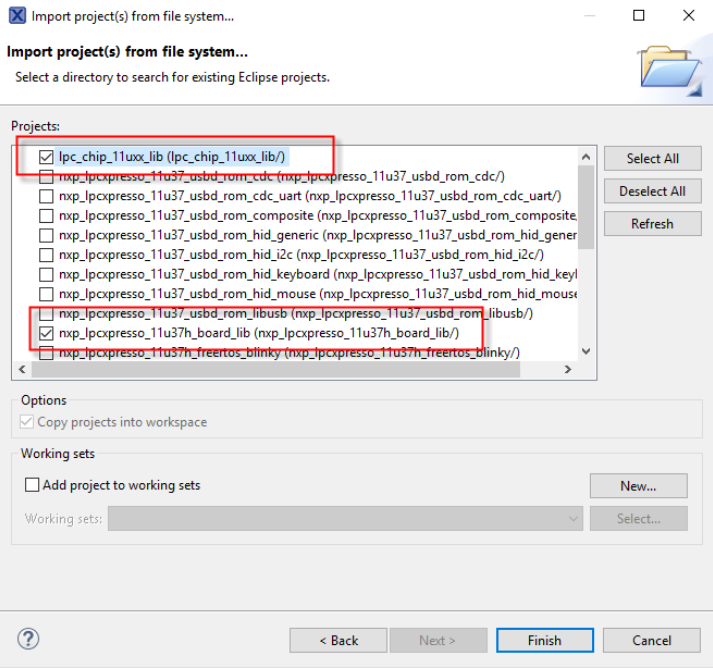This screenshot has width=713, height=668.
Task: Click the Next > button
Action: tap(438, 640)
